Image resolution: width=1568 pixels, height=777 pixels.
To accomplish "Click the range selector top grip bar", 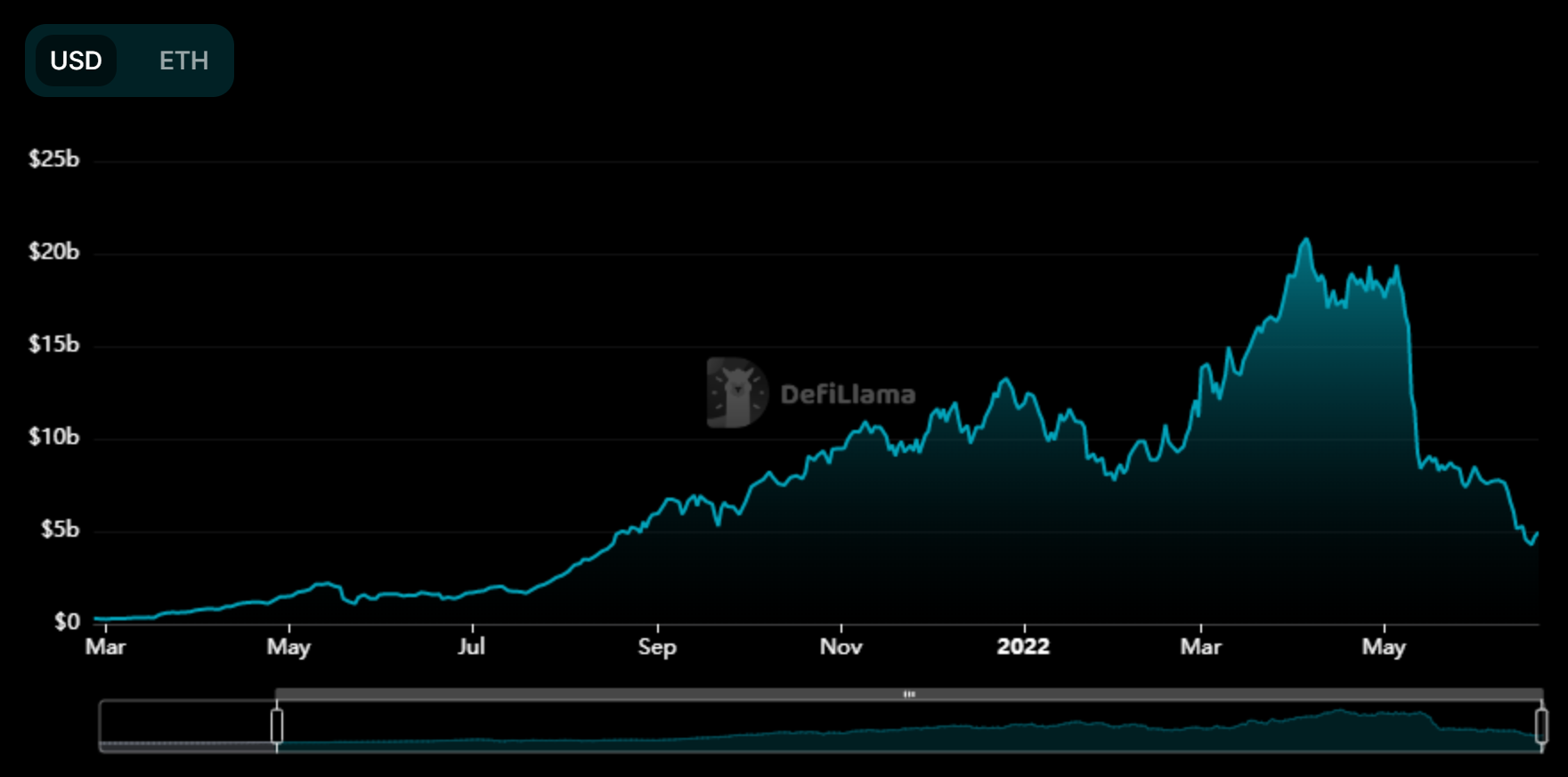I will pyautogui.click(x=909, y=694).
